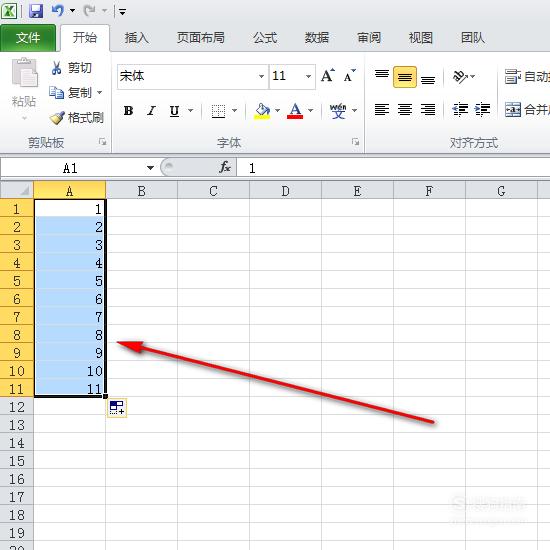Viewport: 550px width, 550px height.
Task: Expand the 粘贴 paste options arrow
Action: pyautogui.click(x=24, y=118)
